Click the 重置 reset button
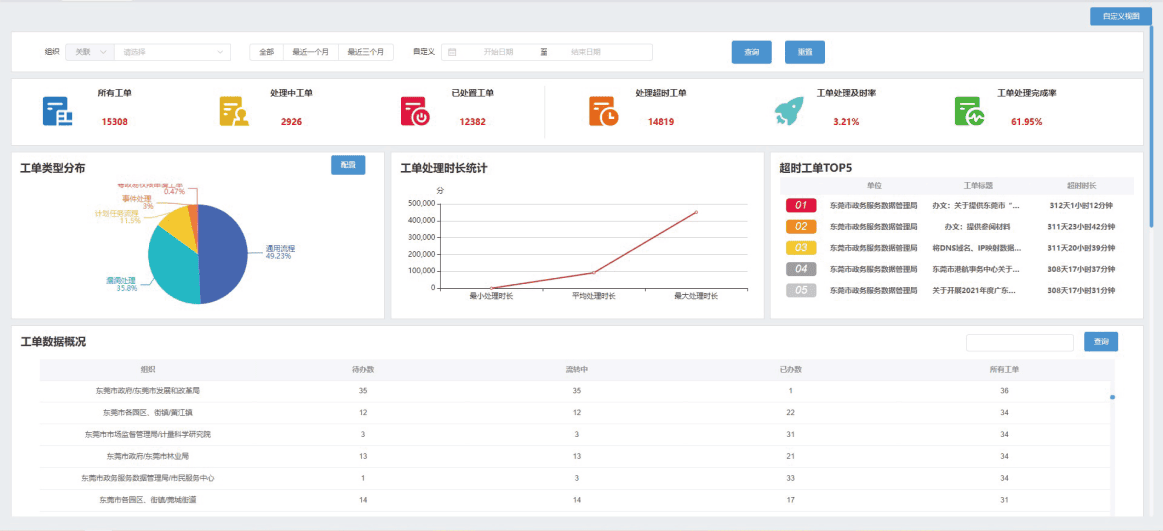This screenshot has height=531, width=1163. coord(805,52)
